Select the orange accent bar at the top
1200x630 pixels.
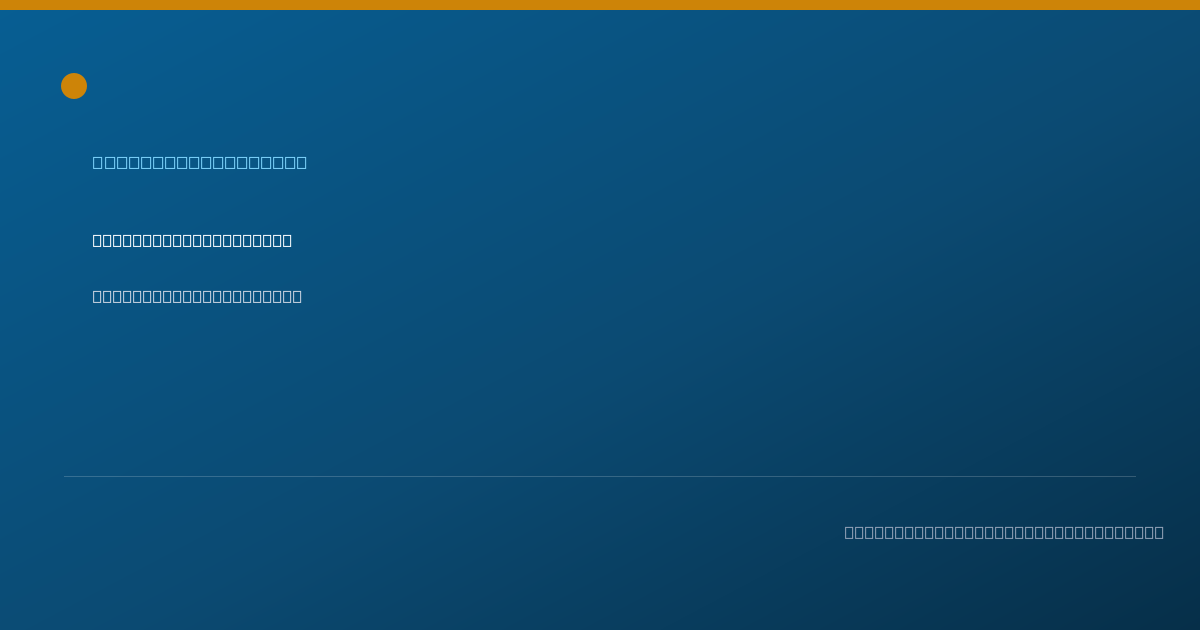pyautogui.click(x=600, y=5)
